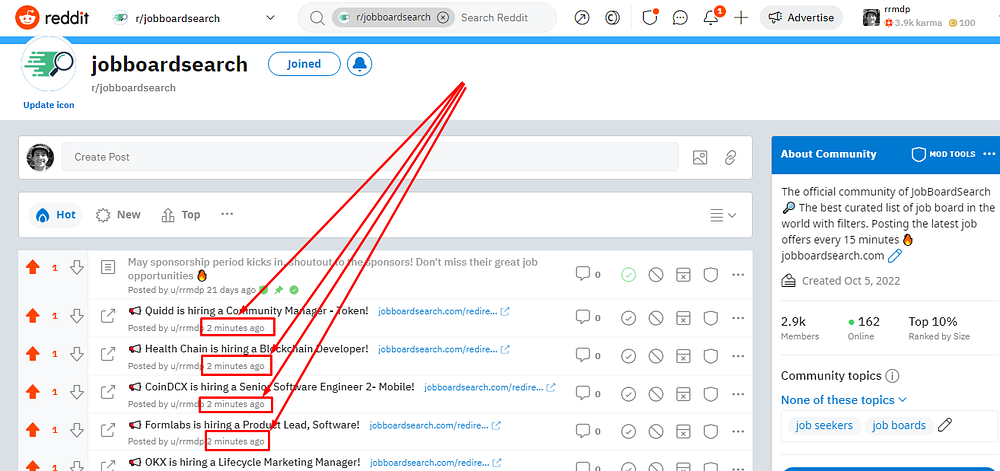1000x471 pixels.
Task: Downvote the Formlabs Product Lead post
Action: click(77, 430)
